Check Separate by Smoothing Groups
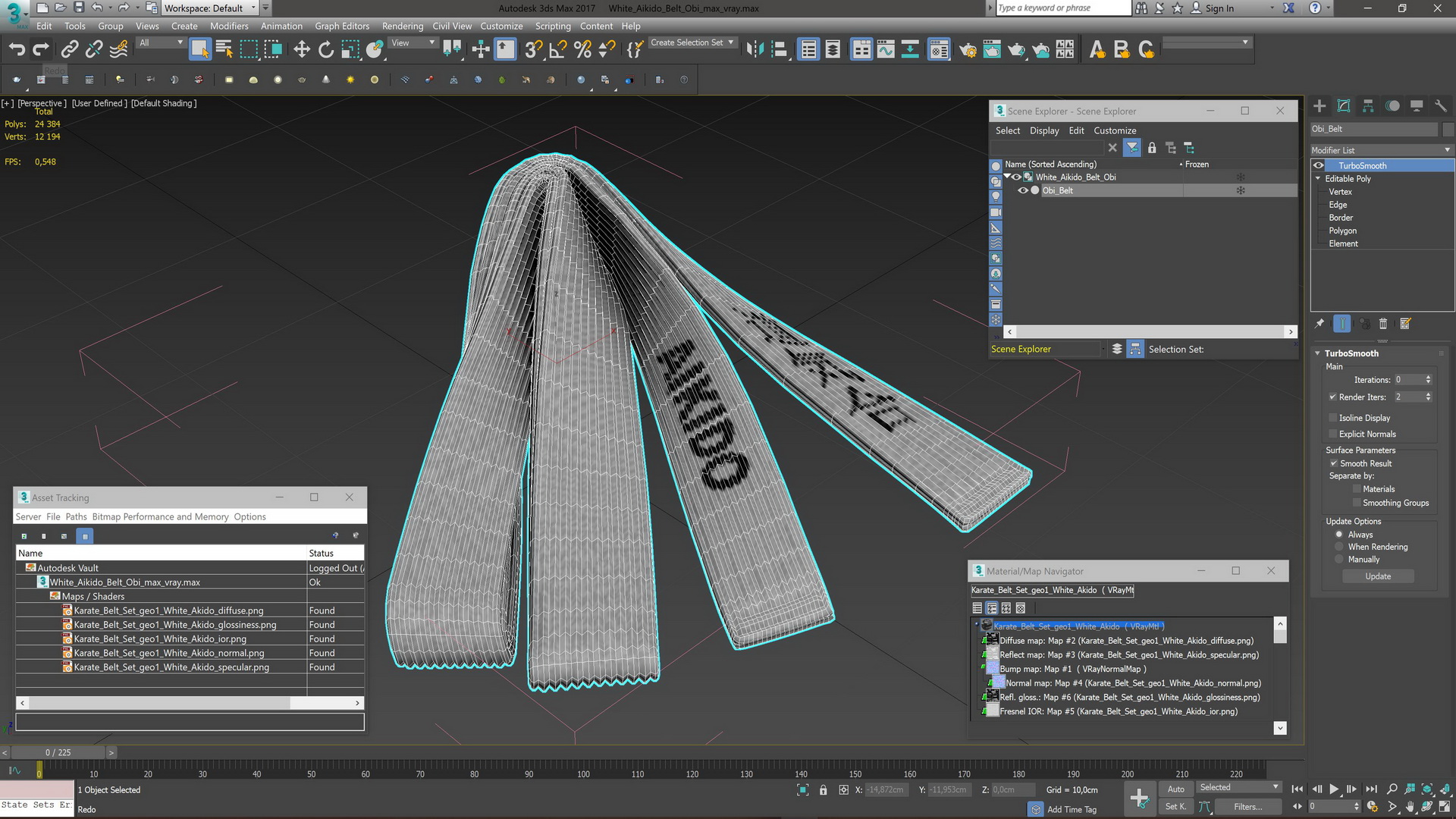This screenshot has height=819, width=1456. 1357,503
